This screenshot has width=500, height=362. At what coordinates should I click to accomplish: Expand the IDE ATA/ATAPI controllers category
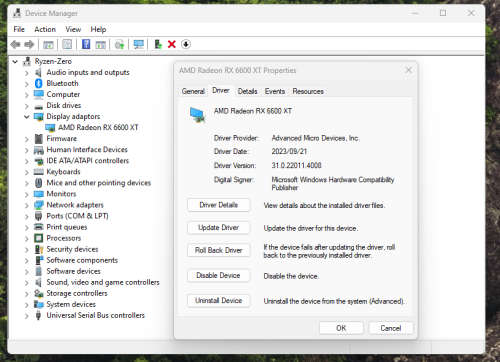tap(27, 161)
